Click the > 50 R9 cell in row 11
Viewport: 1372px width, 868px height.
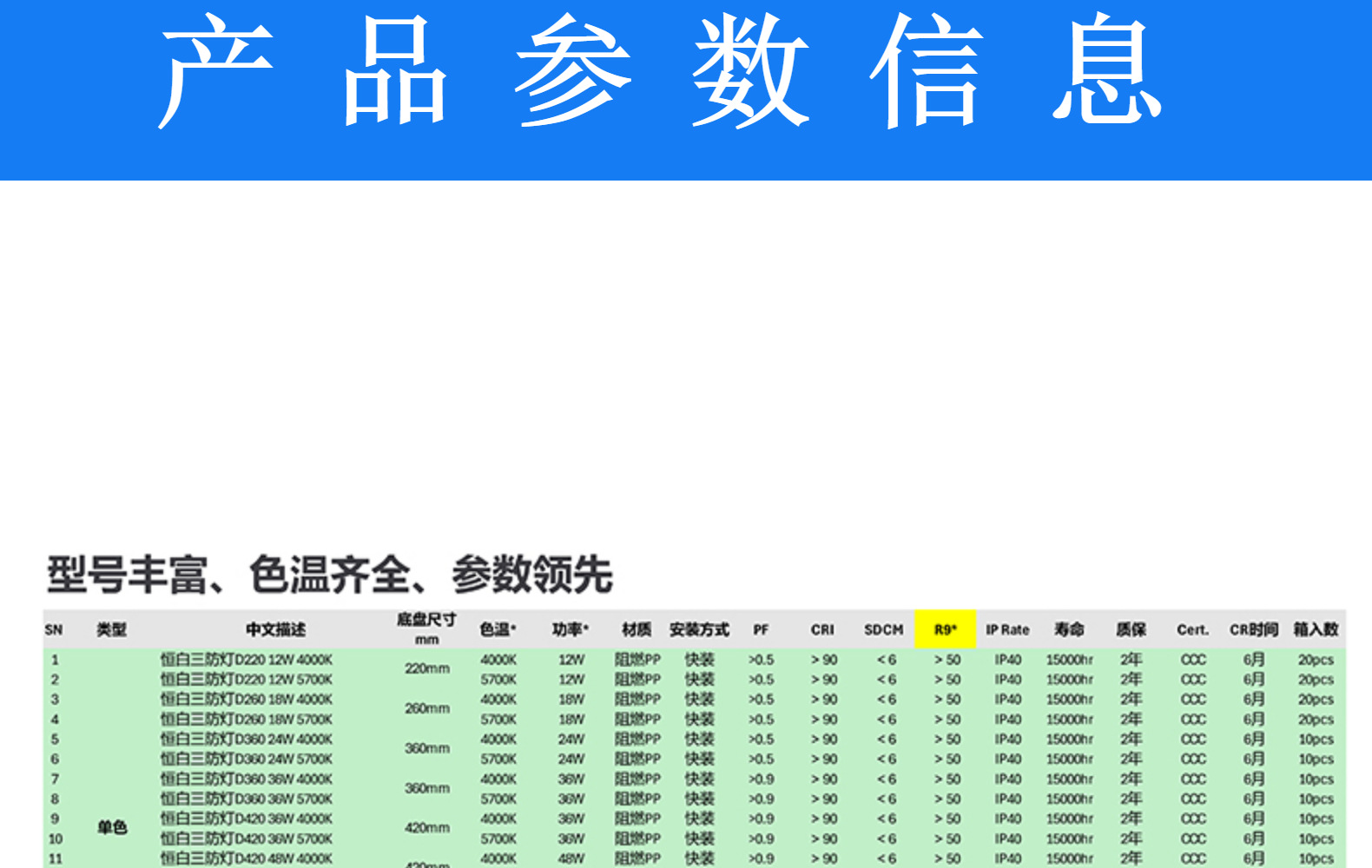tap(947, 859)
